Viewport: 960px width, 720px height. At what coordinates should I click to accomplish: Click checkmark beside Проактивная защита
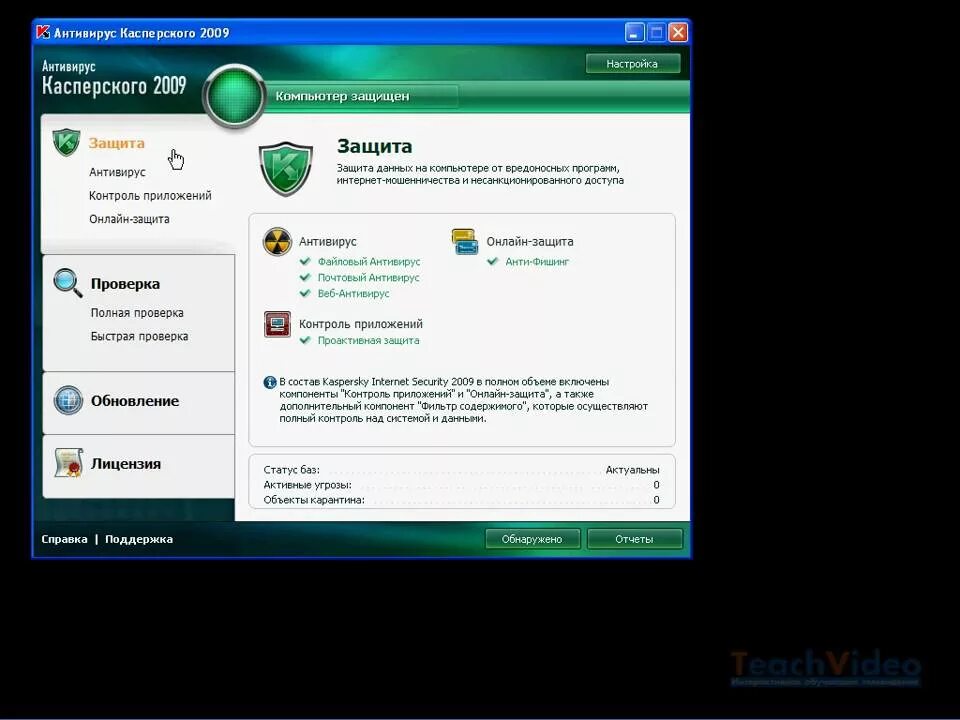coord(305,340)
